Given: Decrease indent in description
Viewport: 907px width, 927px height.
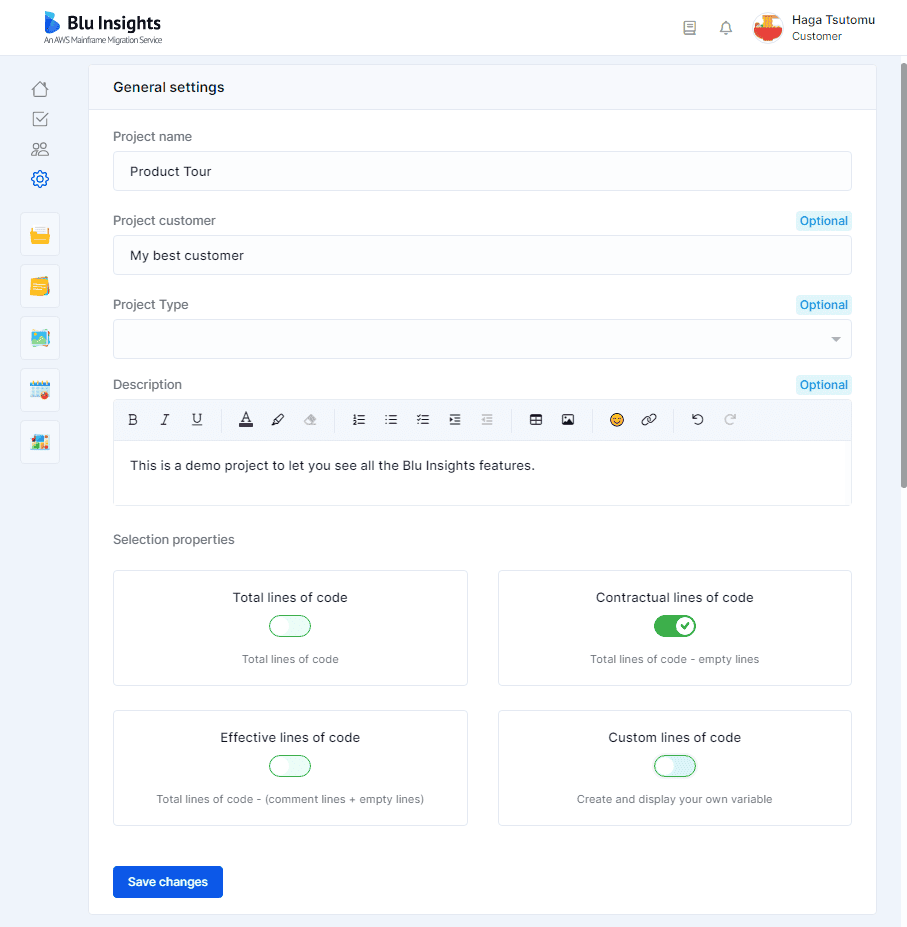Looking at the screenshot, I should [487, 420].
